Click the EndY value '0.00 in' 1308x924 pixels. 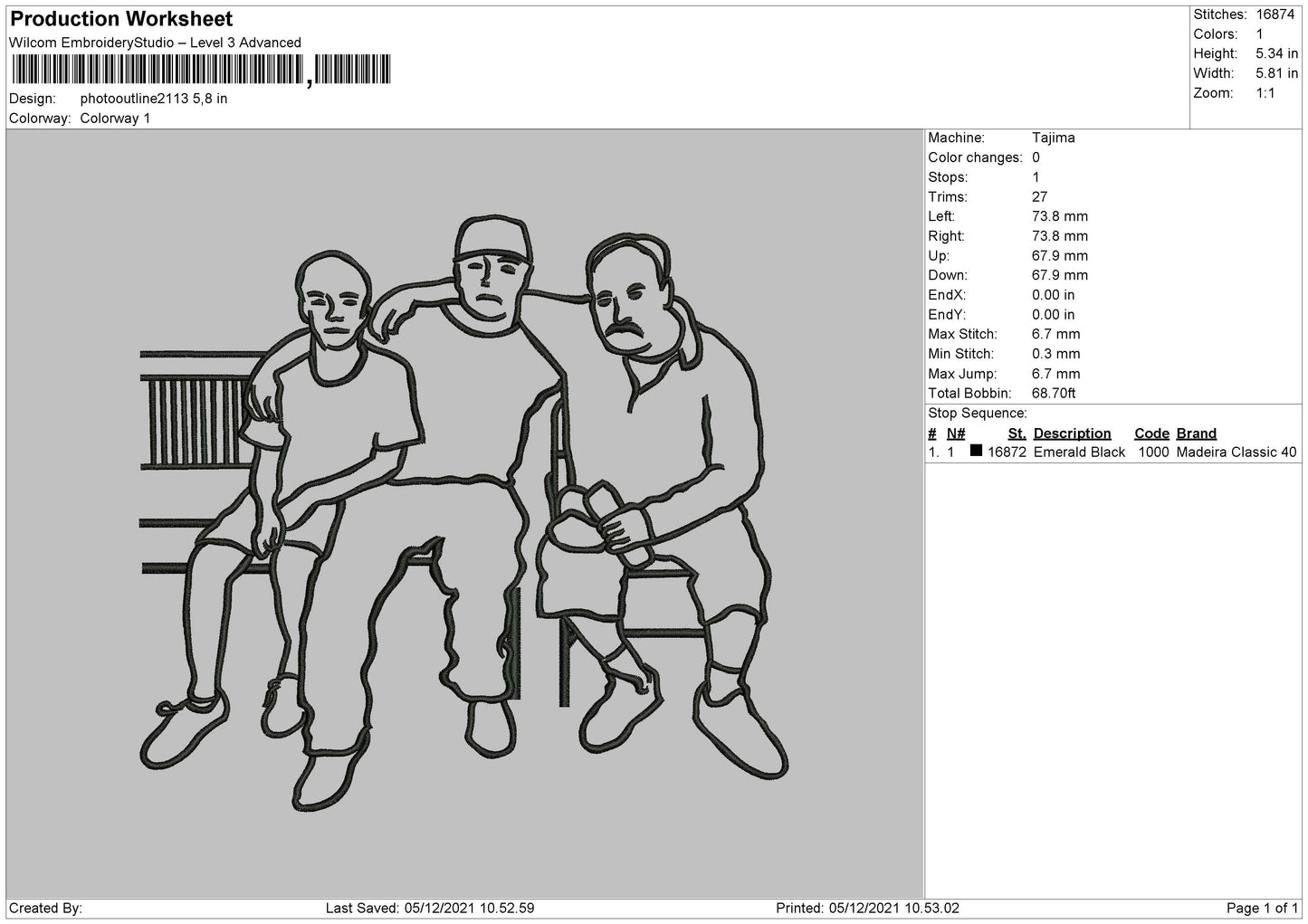click(x=1054, y=315)
